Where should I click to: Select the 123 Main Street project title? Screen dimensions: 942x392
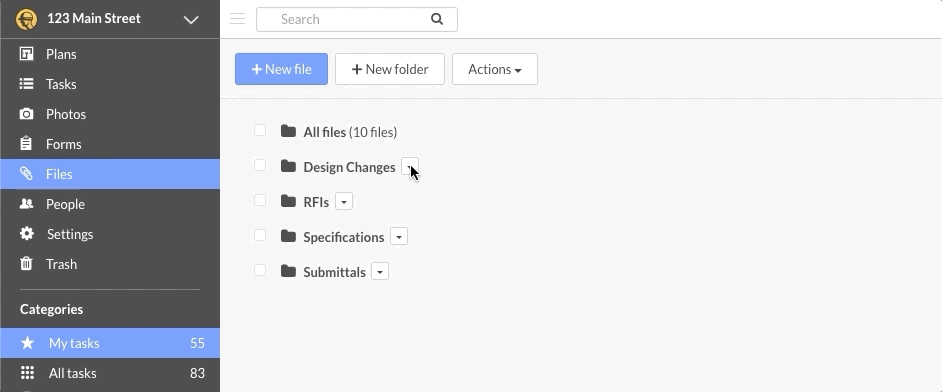pos(94,19)
